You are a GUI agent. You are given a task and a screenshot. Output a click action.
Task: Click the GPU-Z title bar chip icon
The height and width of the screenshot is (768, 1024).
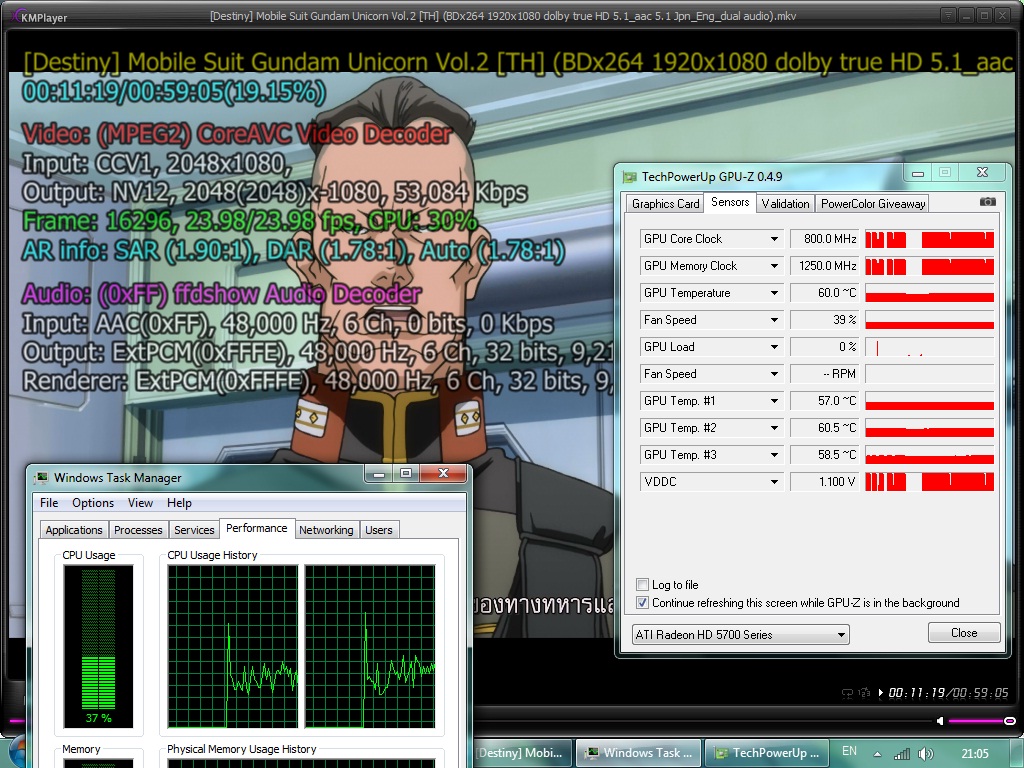pyautogui.click(x=630, y=176)
